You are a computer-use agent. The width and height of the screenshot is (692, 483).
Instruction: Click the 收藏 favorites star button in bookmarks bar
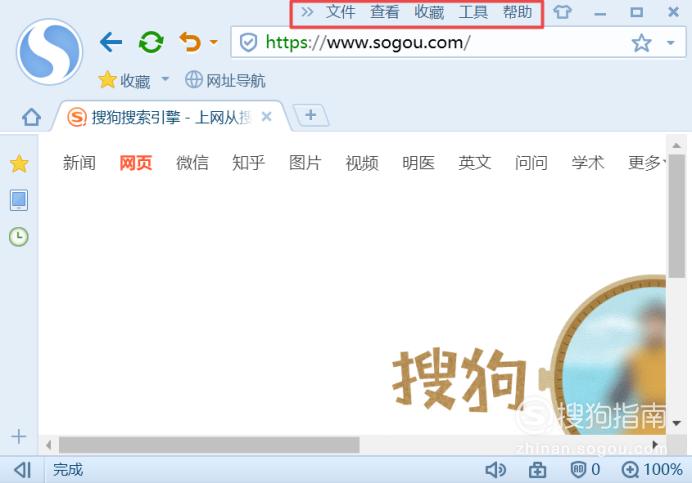[124, 80]
